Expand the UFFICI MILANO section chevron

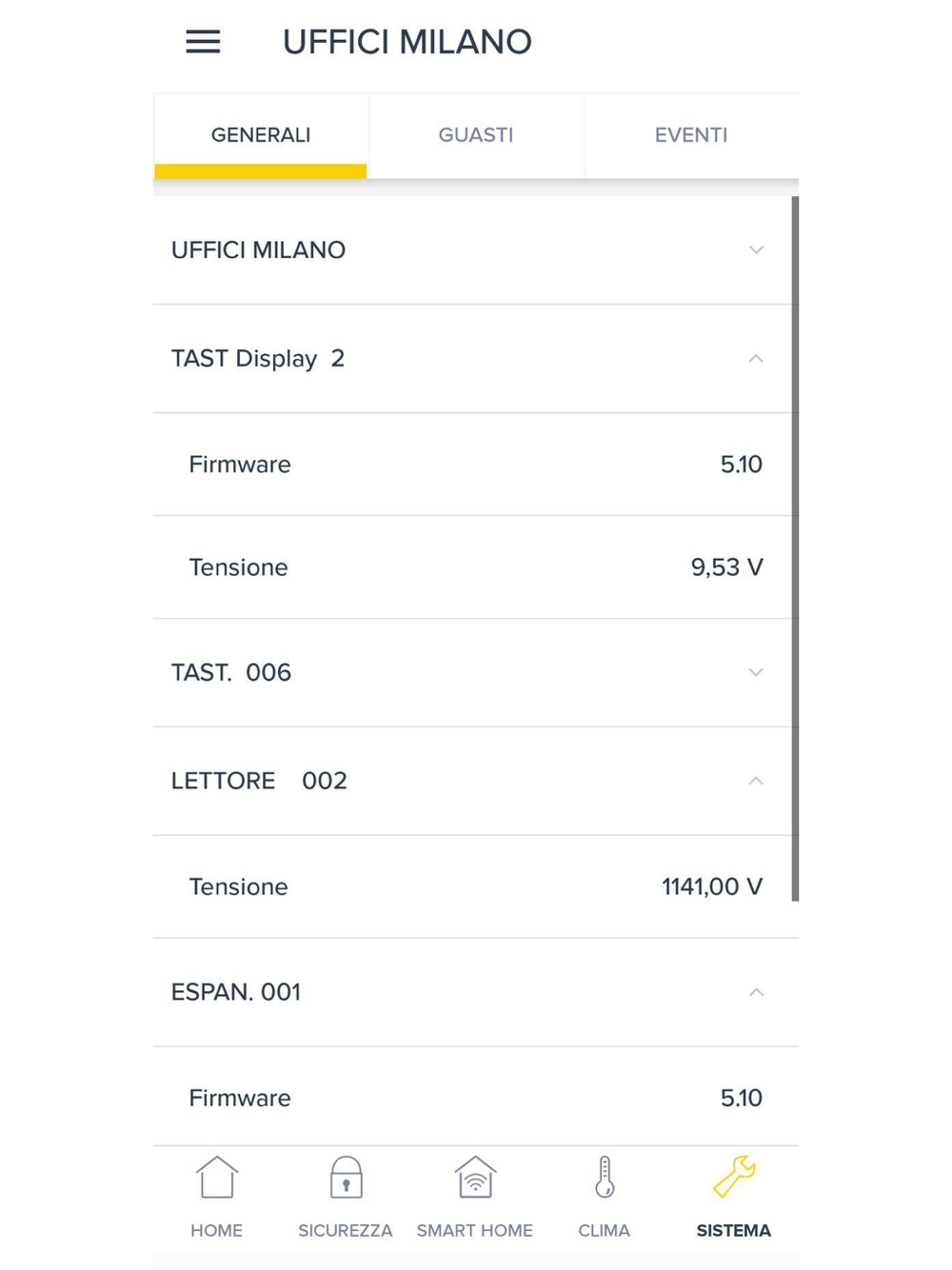click(756, 250)
